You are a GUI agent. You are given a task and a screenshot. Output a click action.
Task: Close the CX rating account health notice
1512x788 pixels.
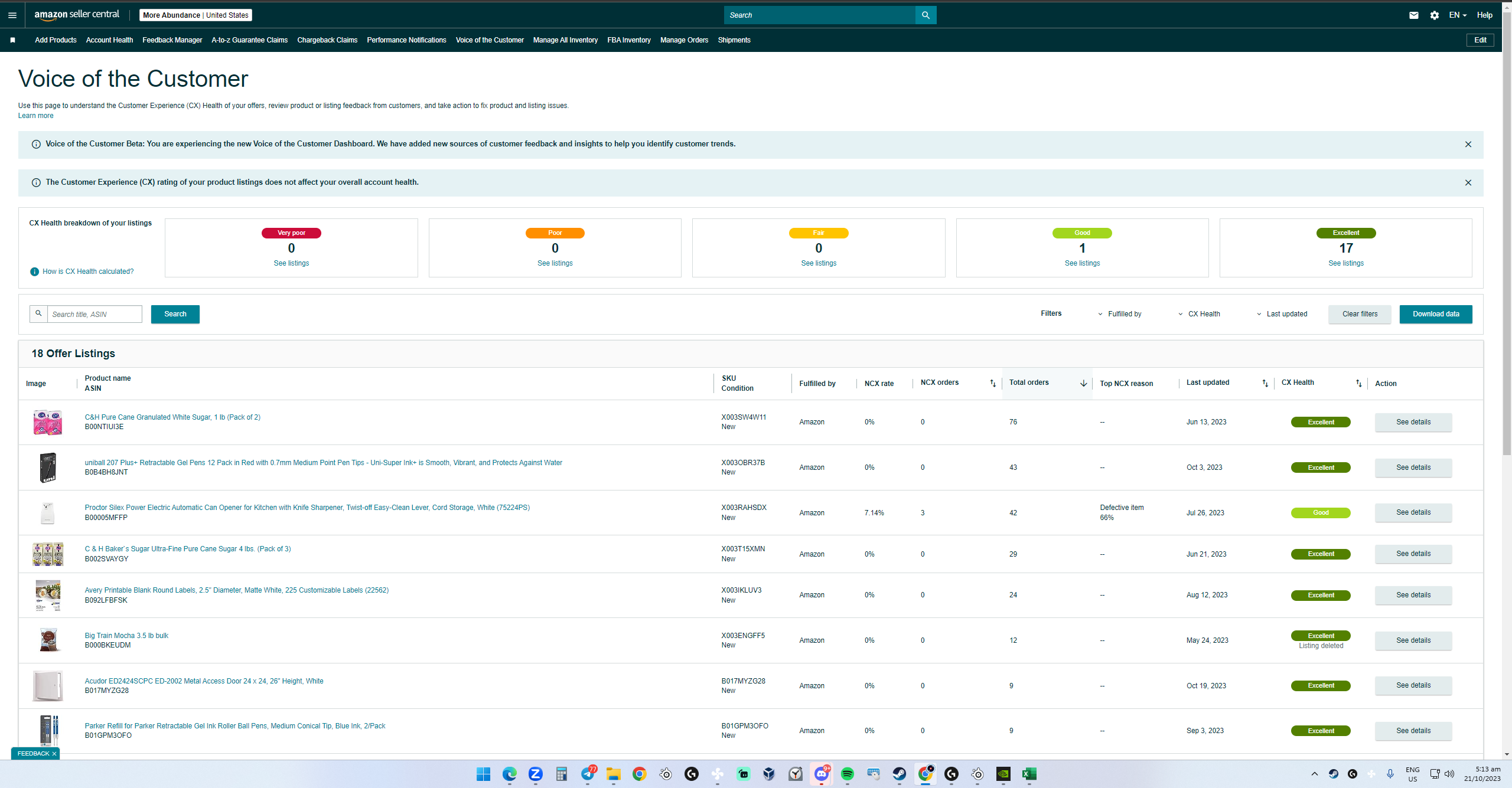[1468, 183]
